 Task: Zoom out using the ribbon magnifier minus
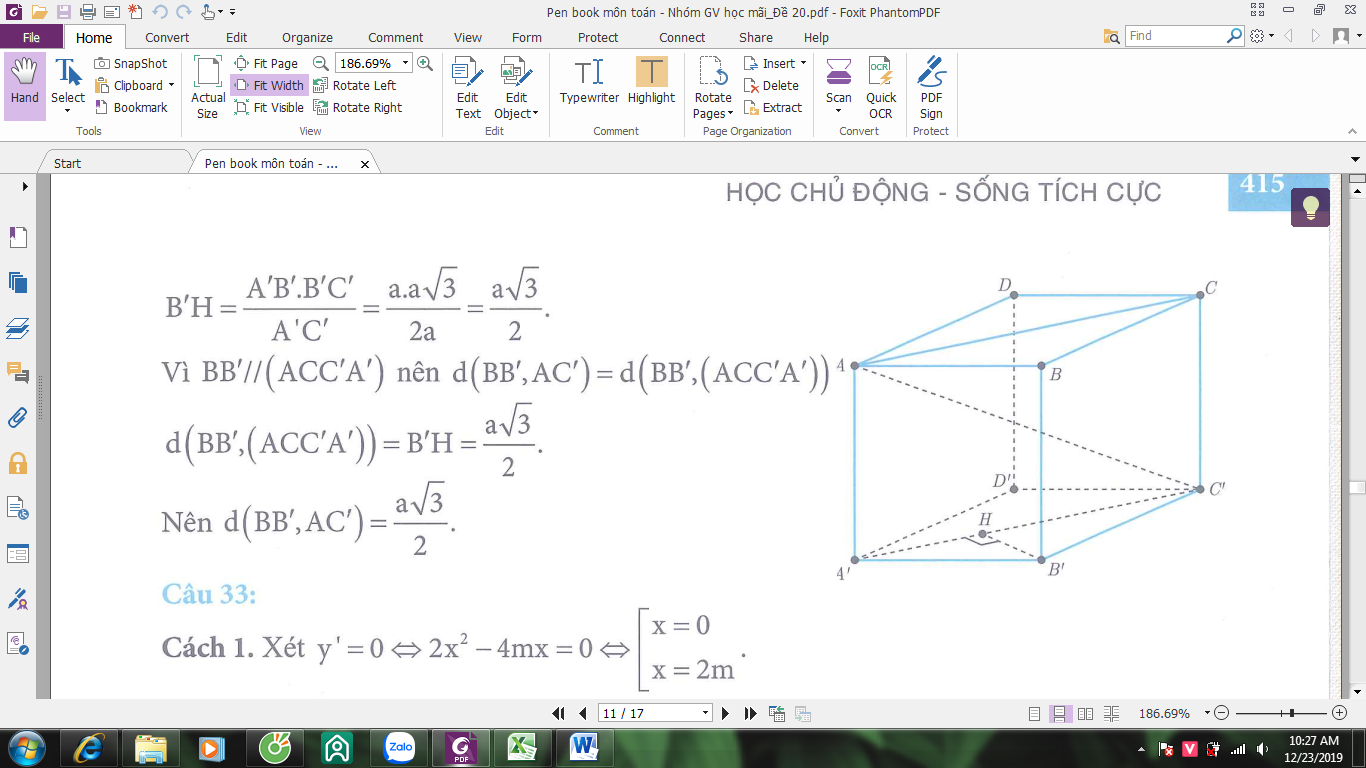click(x=320, y=63)
